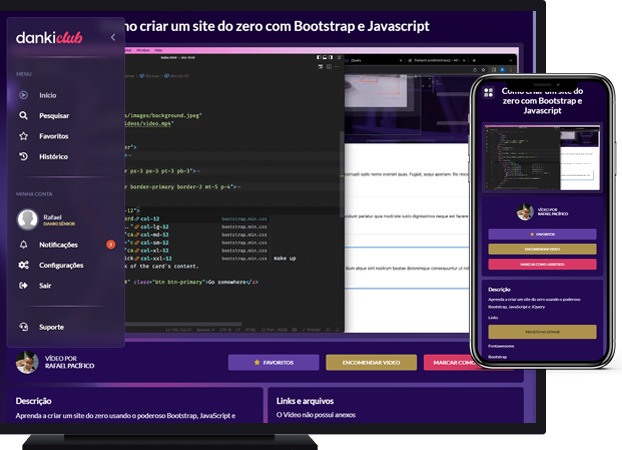Open the Notificações menu entry
The width and height of the screenshot is (622, 450).
(x=58, y=245)
